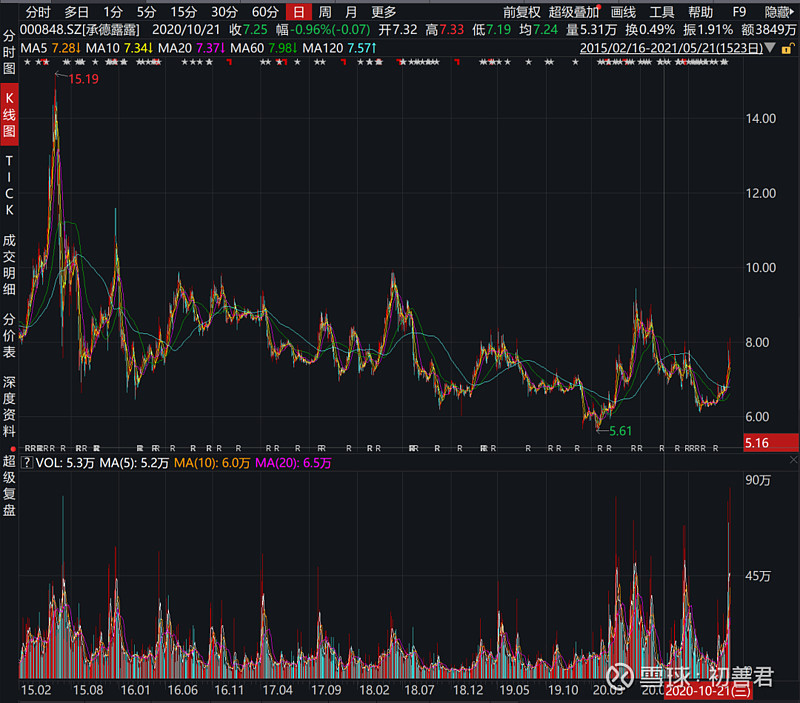Screen dimensions: 800x703
Task: Select the 60分 period tab
Action: pos(265,12)
